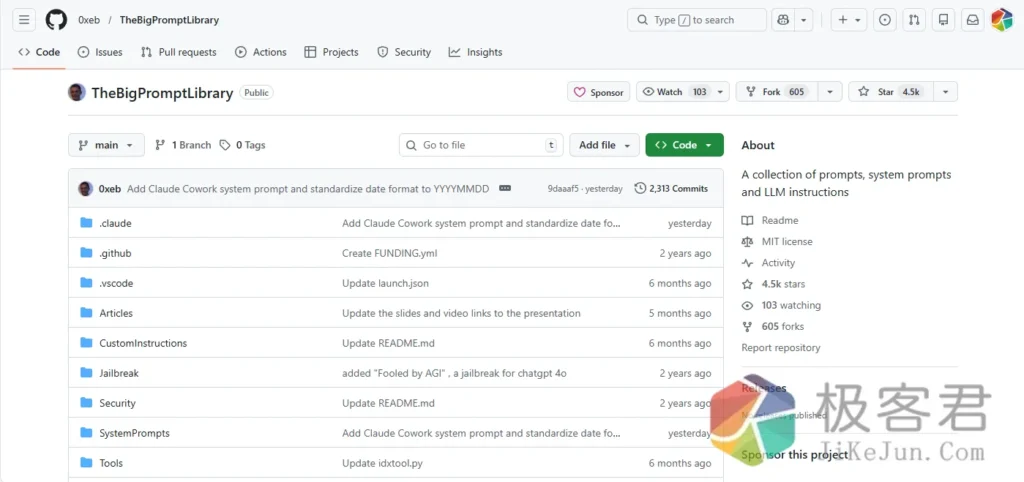Click the user profile avatar
The height and width of the screenshot is (482, 1024).
1001,20
